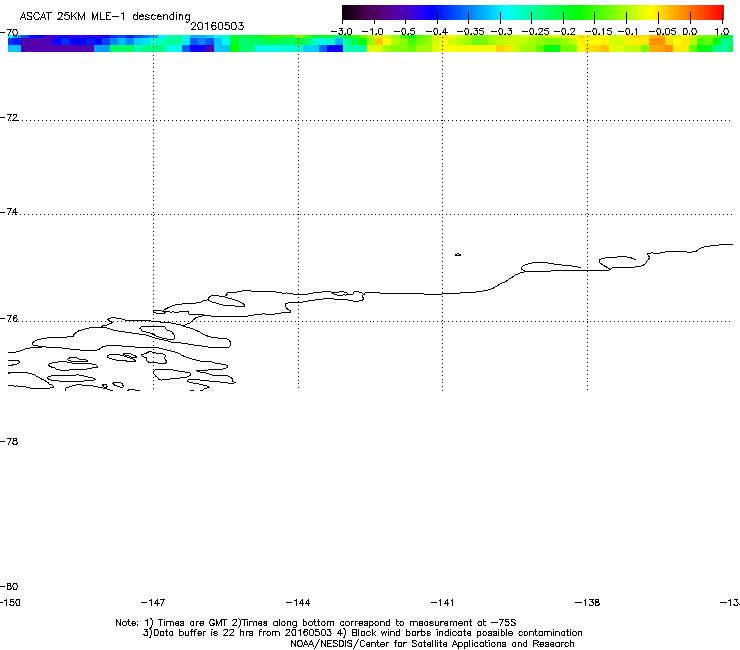Click the color scale label "-0.15"
This screenshot has width=740, height=650.
pos(598,32)
